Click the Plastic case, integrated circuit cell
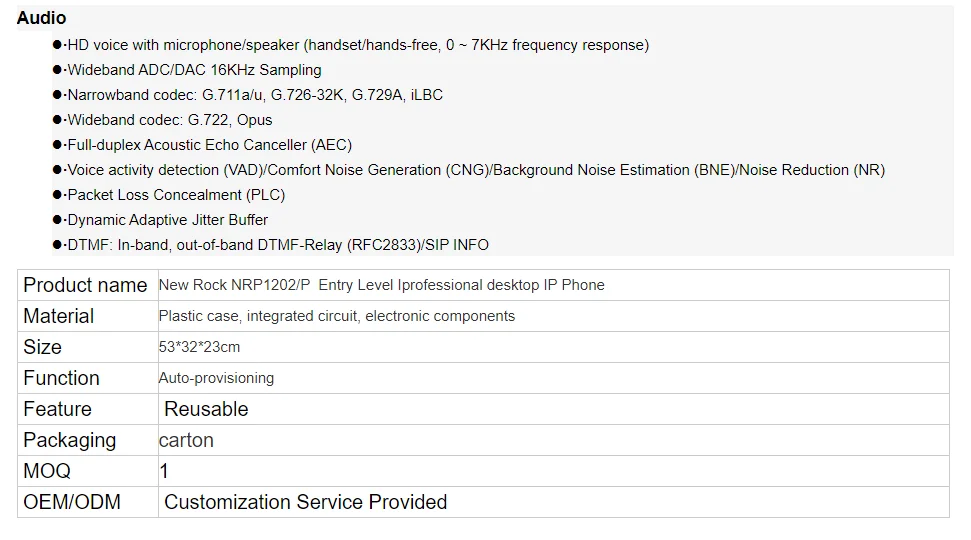 [337, 316]
